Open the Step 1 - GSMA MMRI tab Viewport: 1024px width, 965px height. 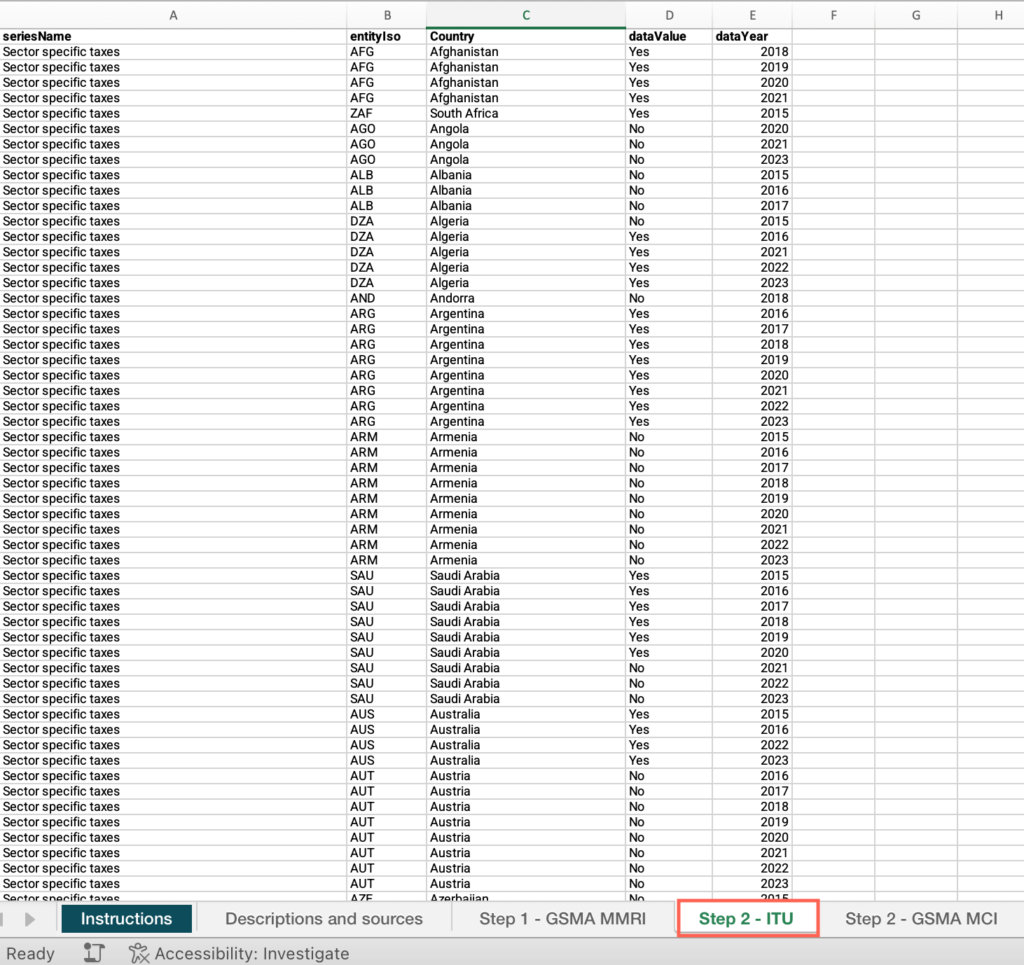tap(562, 919)
